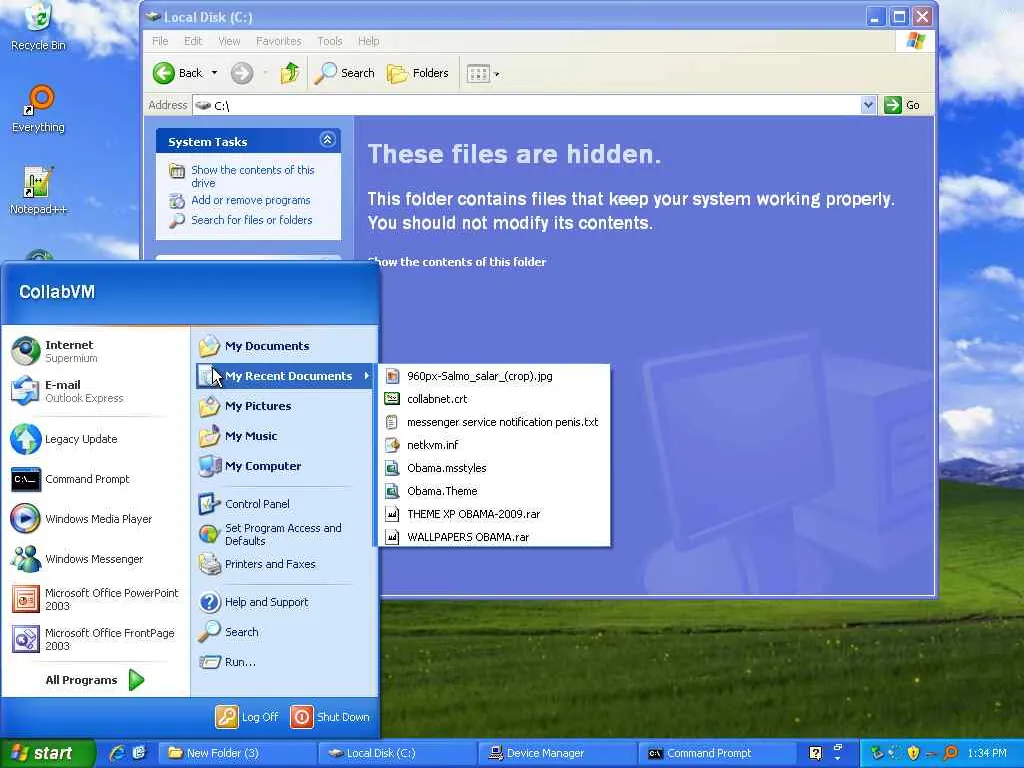This screenshot has width=1024, height=768.
Task: Open THEME XP OBAMA-2009.rar
Action: tap(494, 514)
